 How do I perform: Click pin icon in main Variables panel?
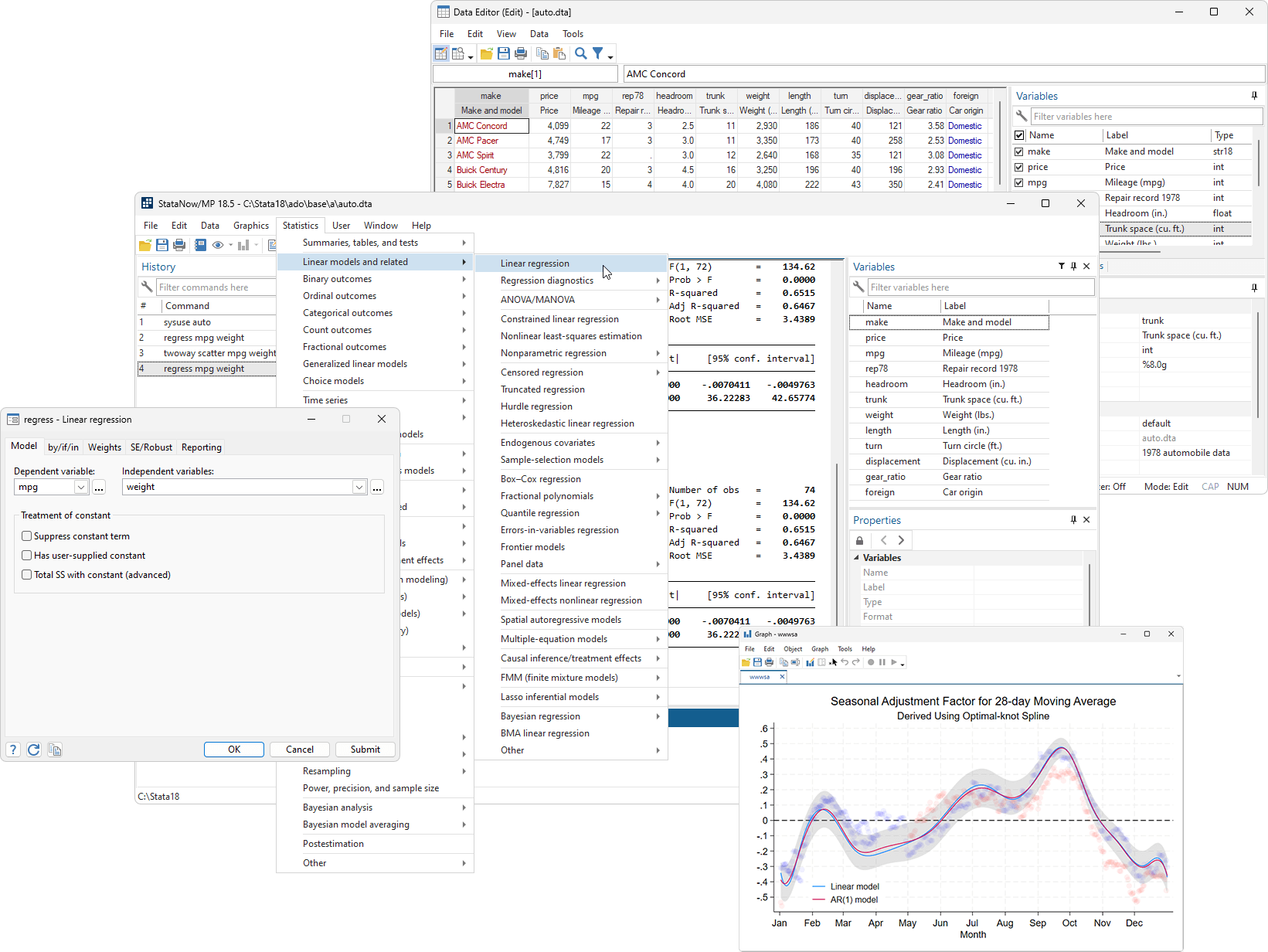[1073, 267]
